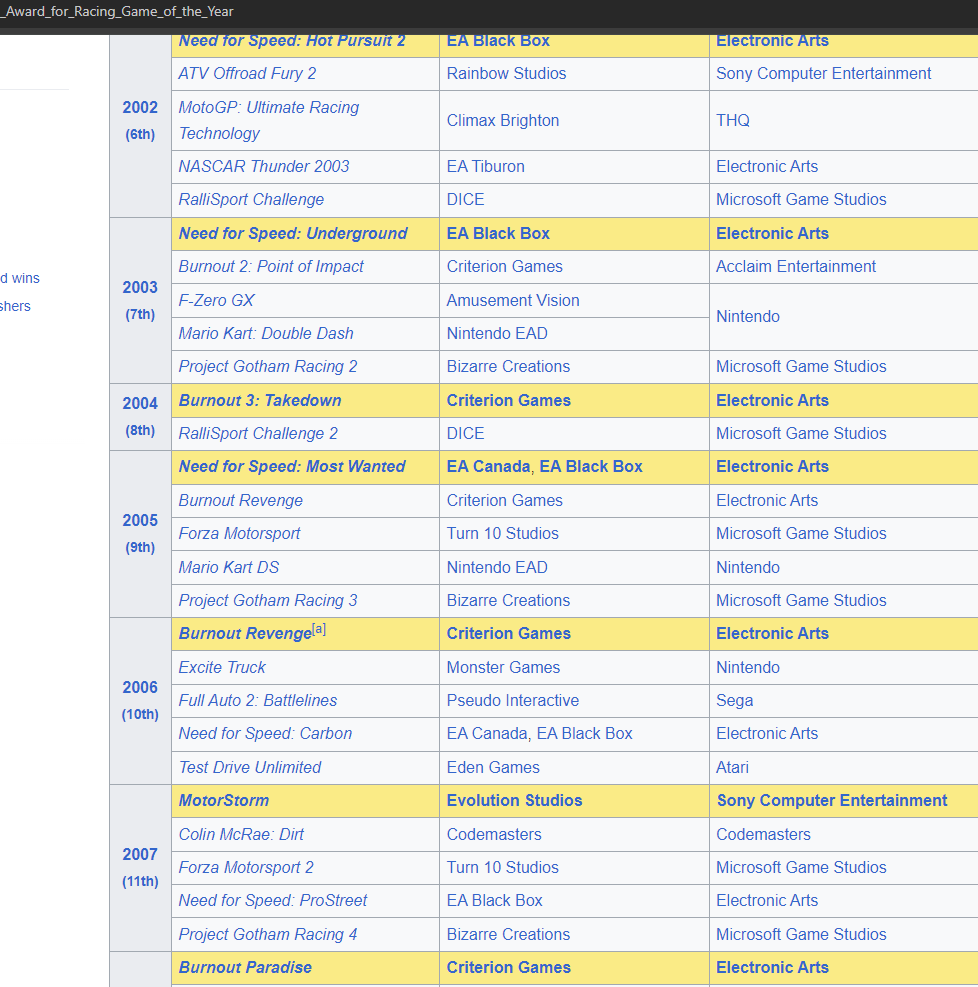Open the F-Zero GX link
This screenshot has width=978, height=987.
pos(216,300)
